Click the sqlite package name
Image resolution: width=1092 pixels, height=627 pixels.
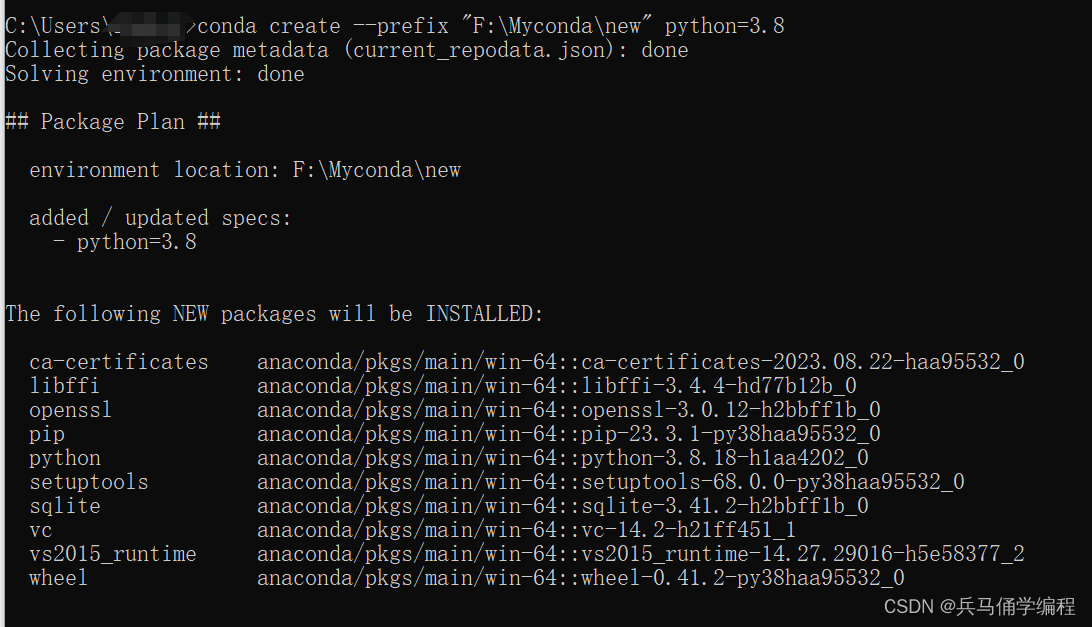click(x=65, y=506)
